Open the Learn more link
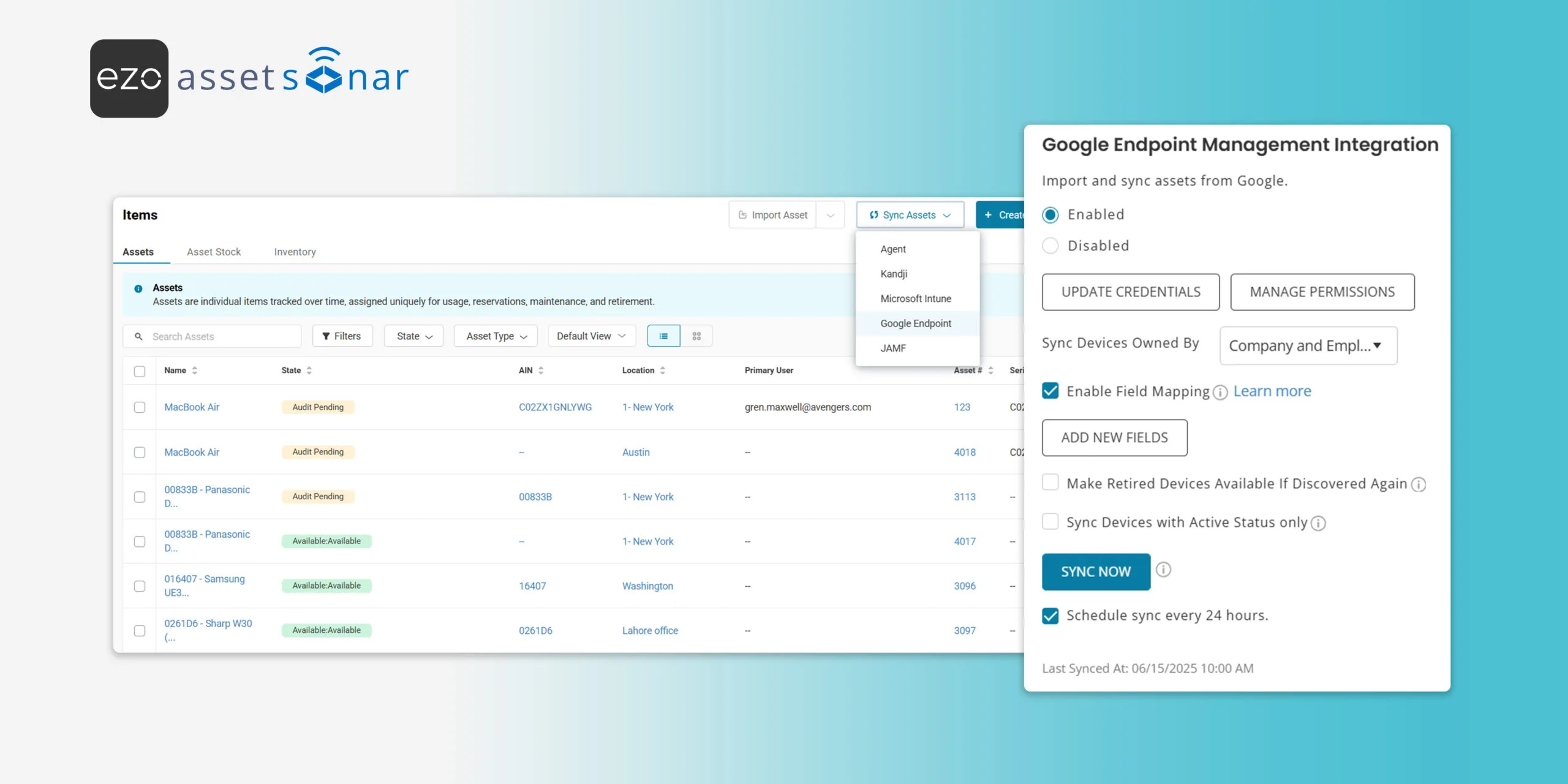This screenshot has height=784, width=1568. [1272, 391]
